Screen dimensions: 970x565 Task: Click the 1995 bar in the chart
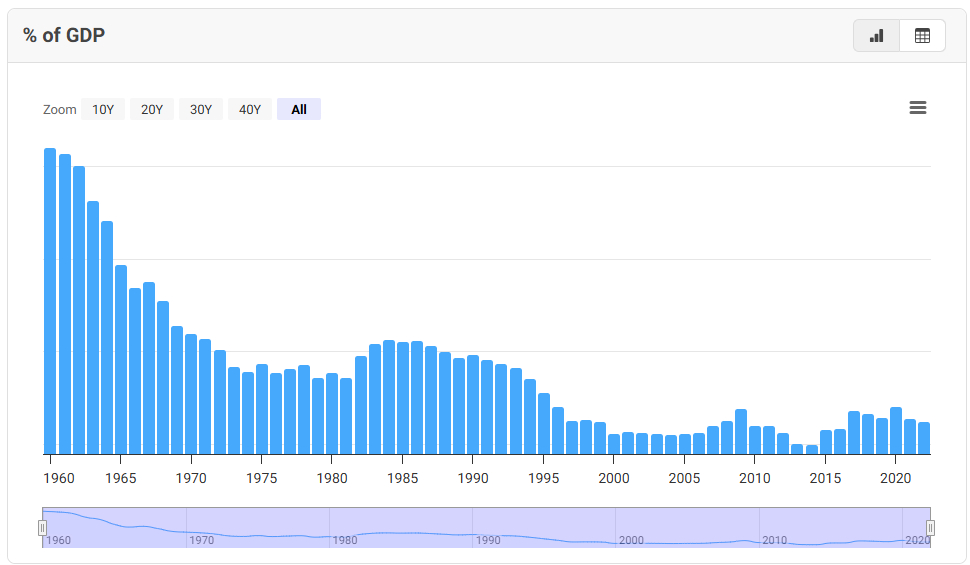click(544, 423)
